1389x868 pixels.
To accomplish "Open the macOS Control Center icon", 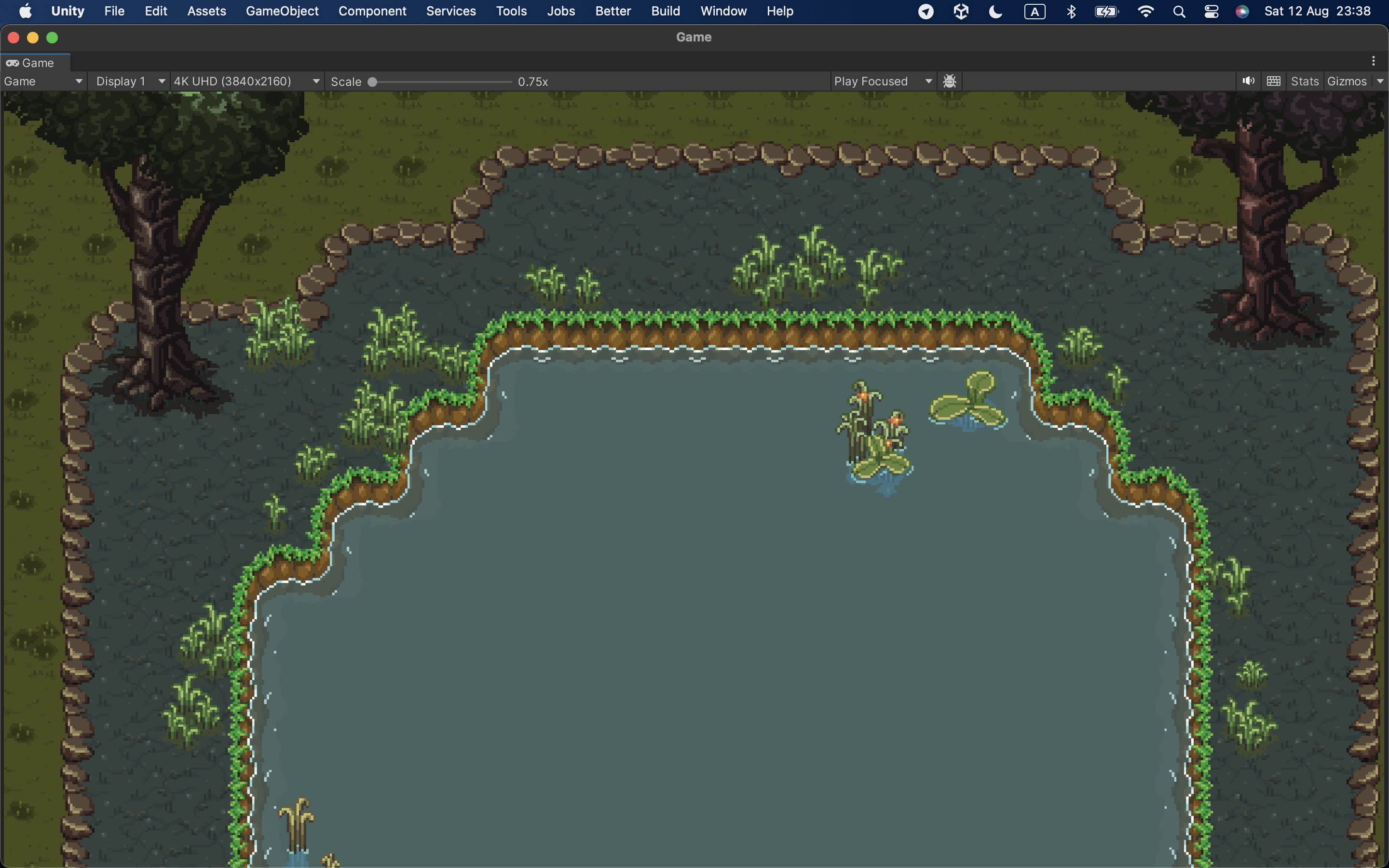I will (x=1211, y=12).
